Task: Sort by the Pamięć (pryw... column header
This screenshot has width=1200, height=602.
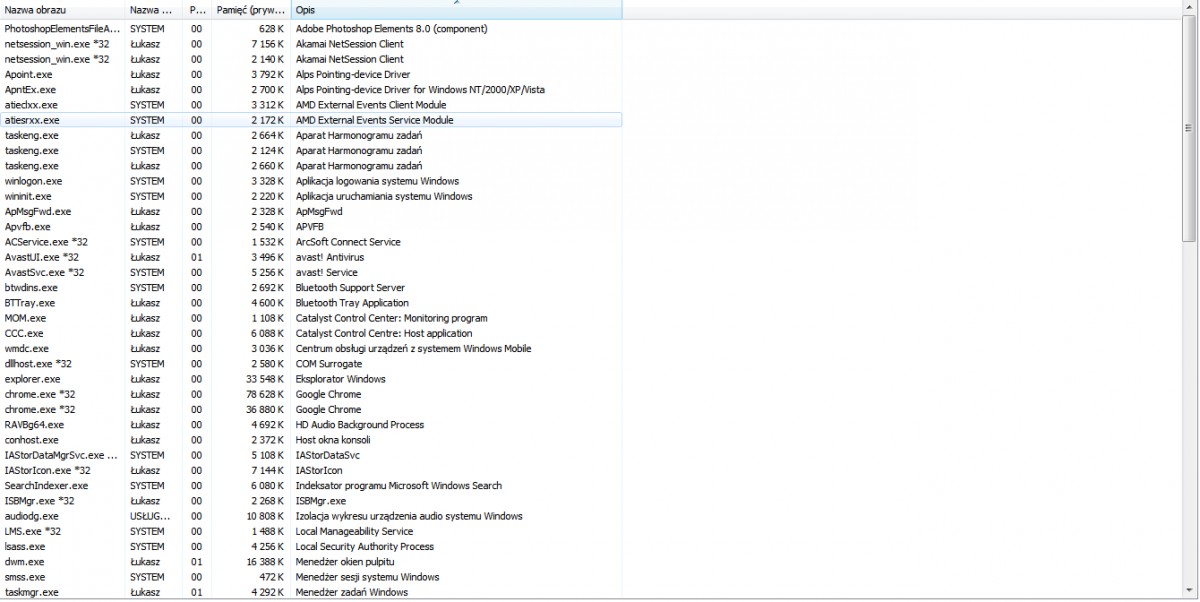Action: tap(251, 9)
